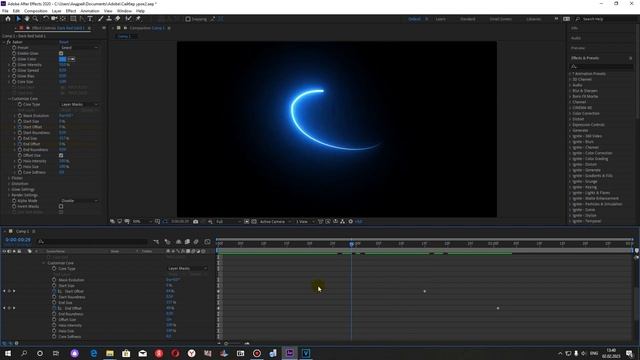The image size is (640, 360).
Task: Click timeline stopwatch for Halo Intensity
Action: 54,325
